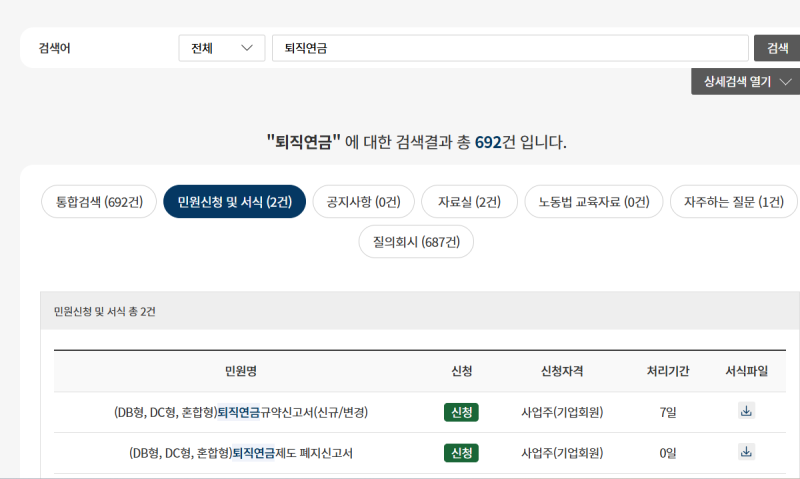Click the 민원신청 및 서식 총 2건 heading

click(x=105, y=311)
